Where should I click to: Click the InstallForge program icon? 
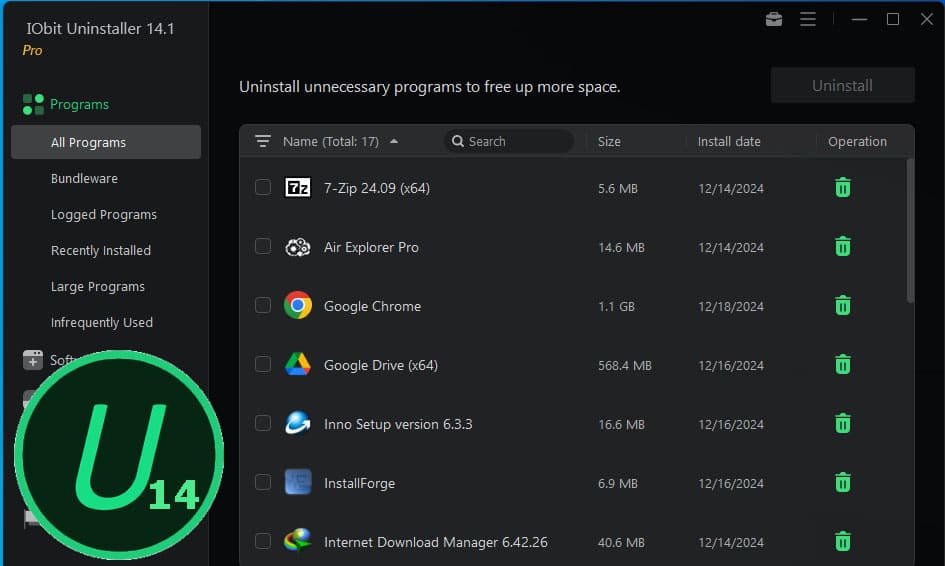pos(298,482)
